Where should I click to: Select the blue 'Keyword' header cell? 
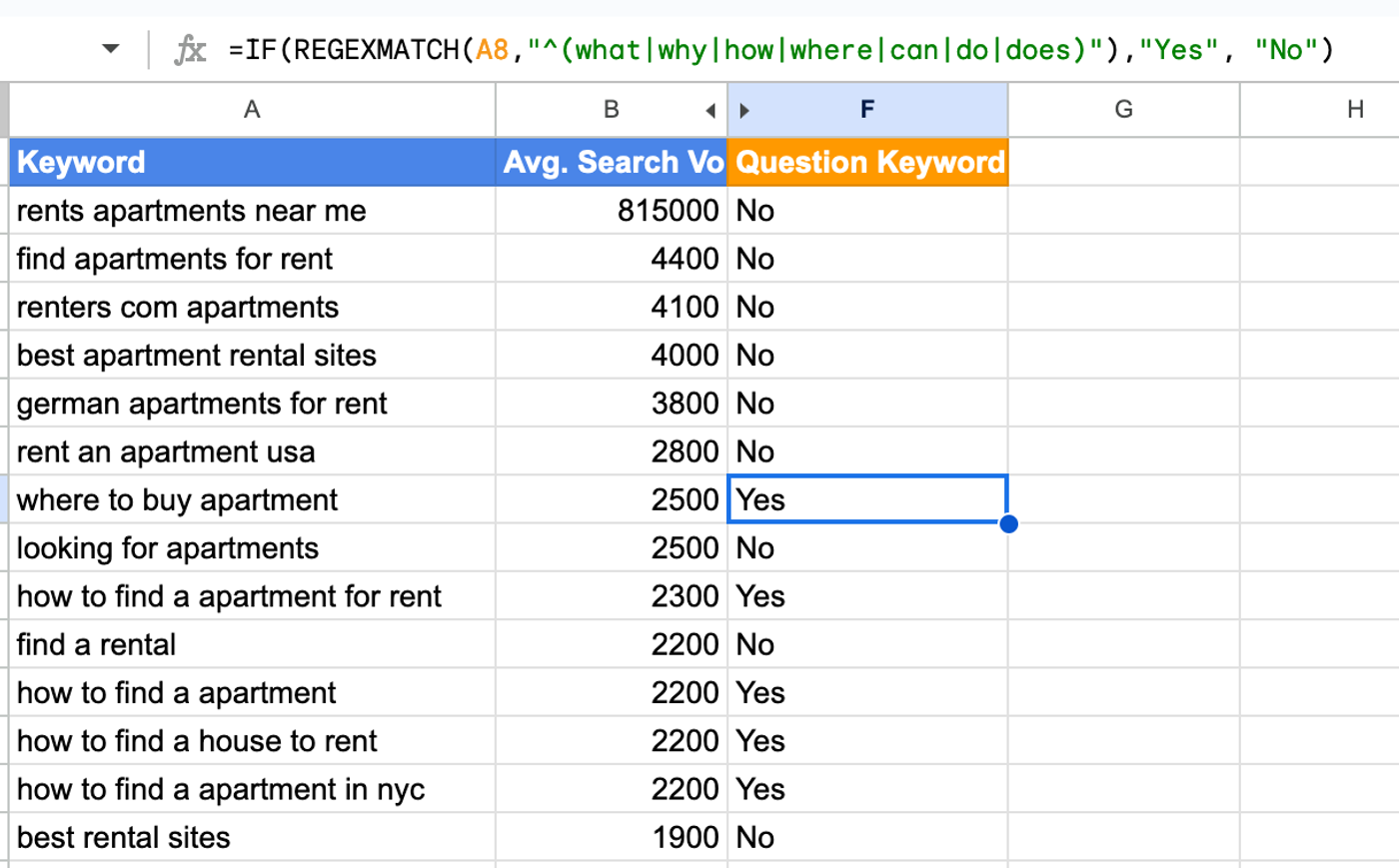pyautogui.click(x=250, y=161)
